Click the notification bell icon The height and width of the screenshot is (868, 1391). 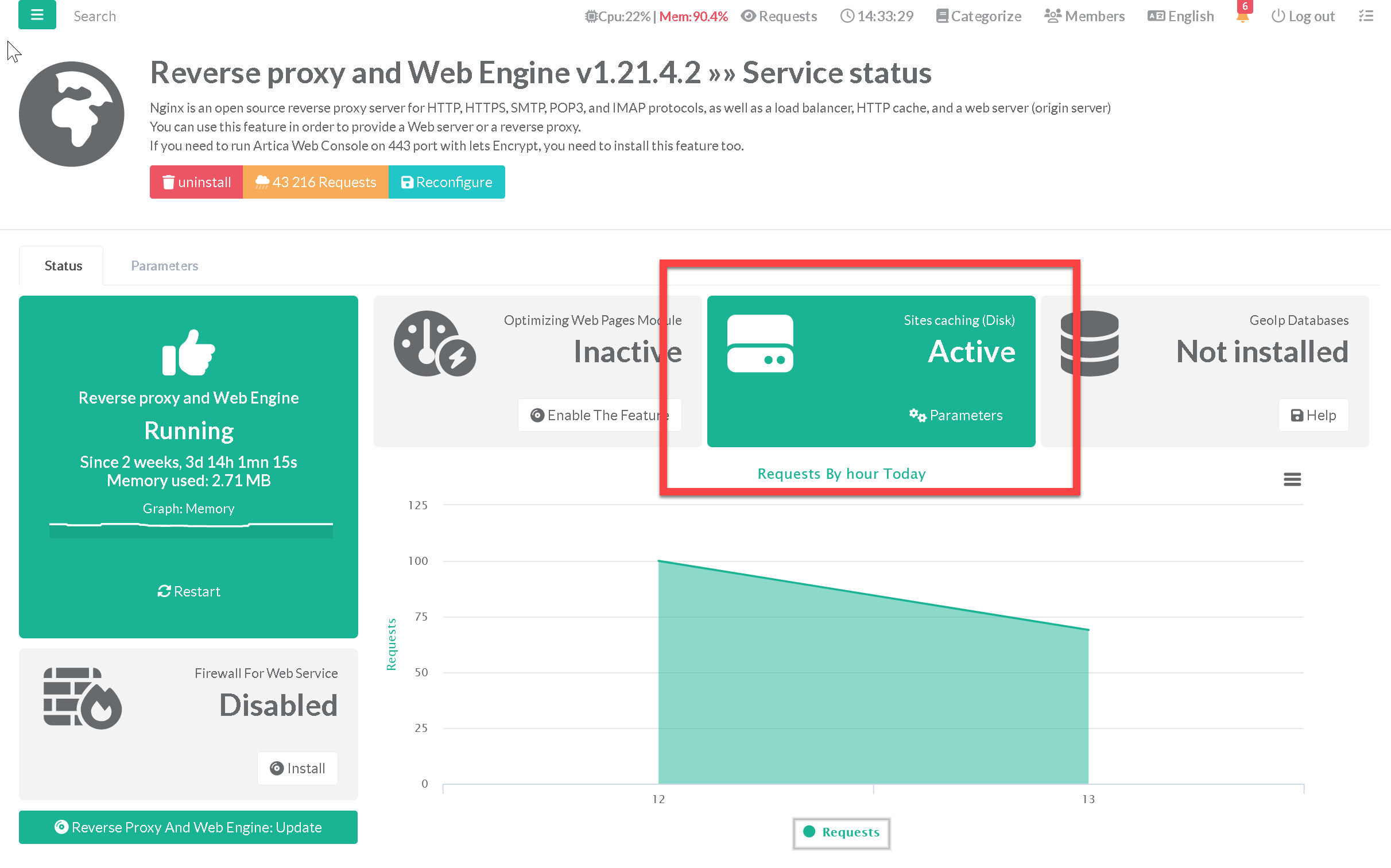coord(1242,16)
